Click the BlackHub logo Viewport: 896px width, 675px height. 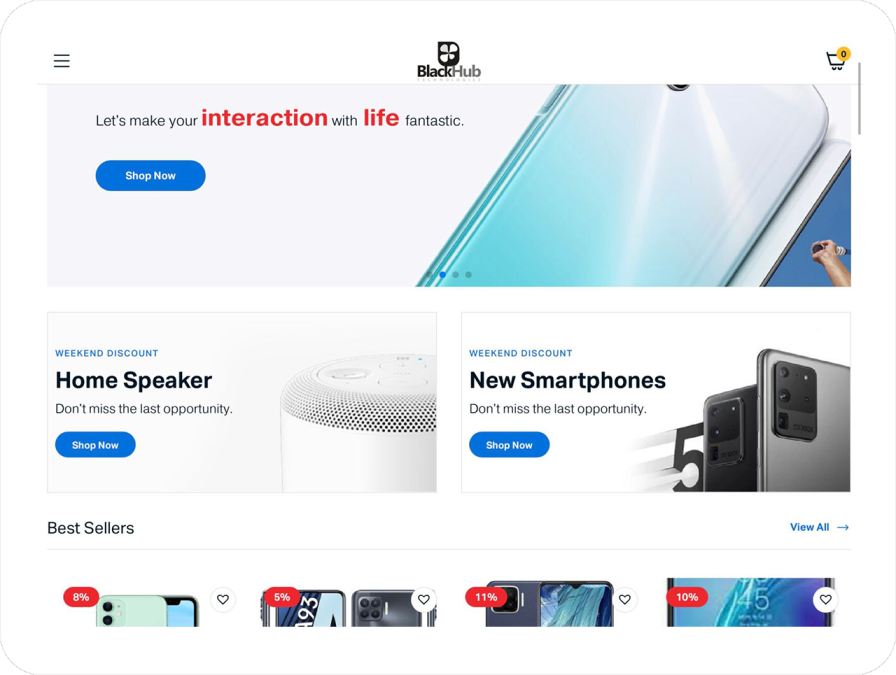pyautogui.click(x=449, y=61)
